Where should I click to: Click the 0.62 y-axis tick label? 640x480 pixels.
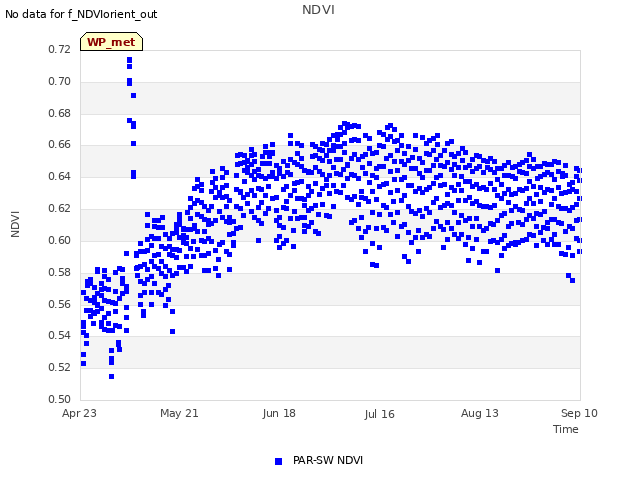pyautogui.click(x=60, y=208)
